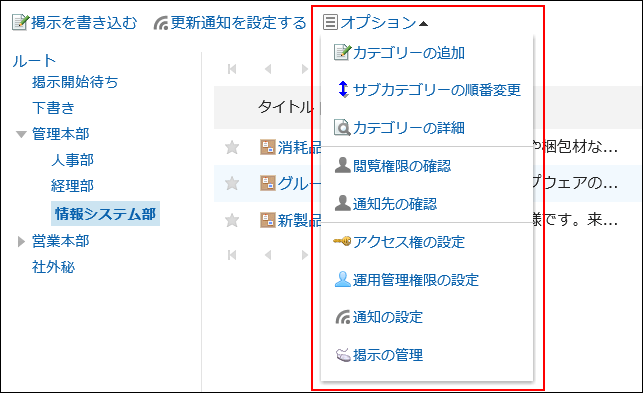The width and height of the screenshot is (643, 393).
Task: Star the グルー bulletin row
Action: tap(232, 183)
